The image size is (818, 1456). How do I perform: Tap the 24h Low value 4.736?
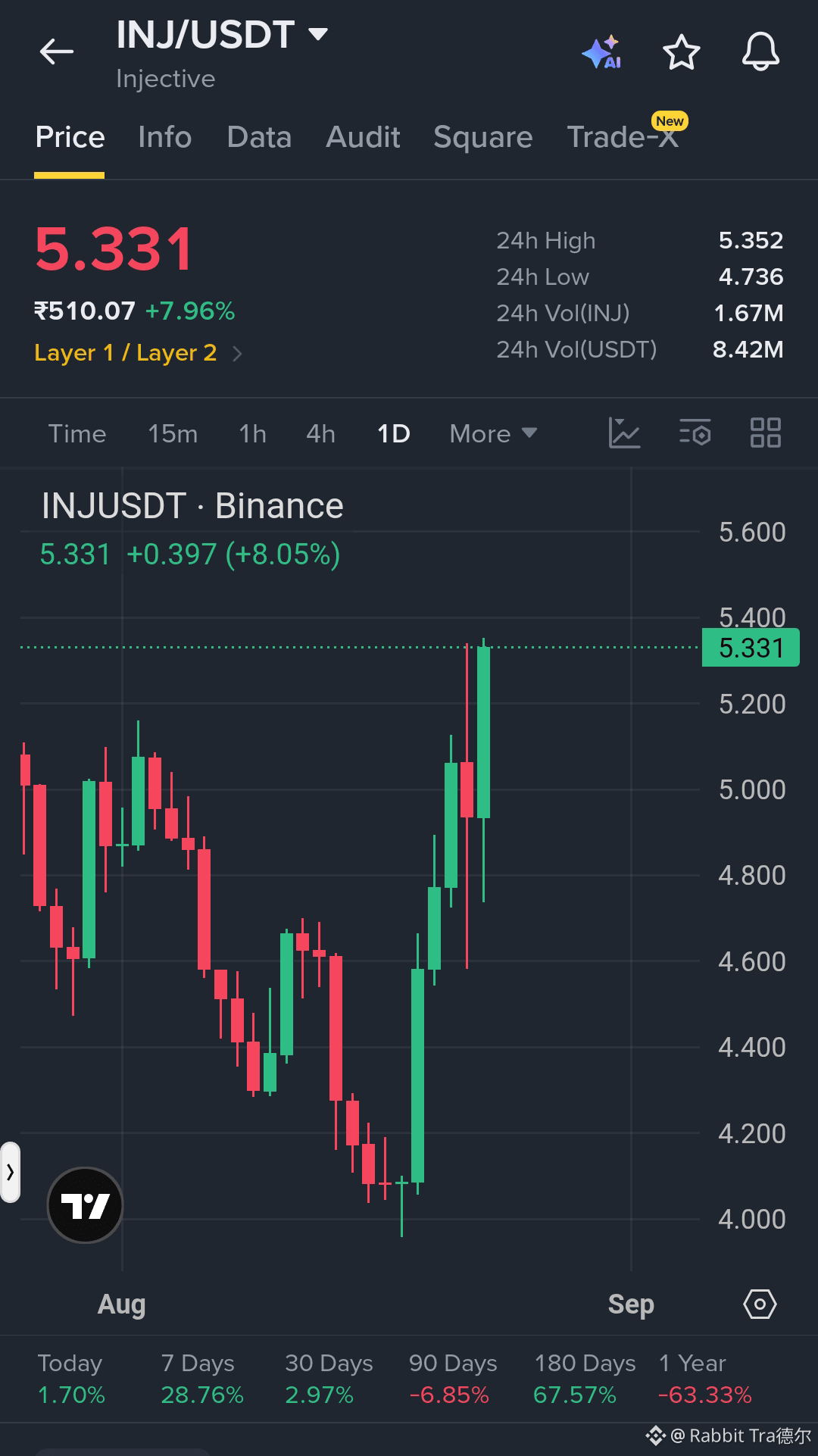751,277
